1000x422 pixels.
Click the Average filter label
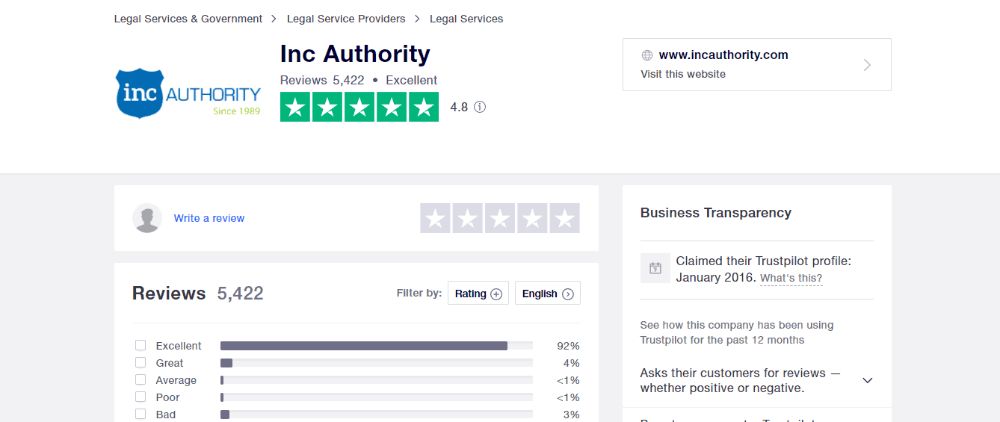tap(176, 380)
